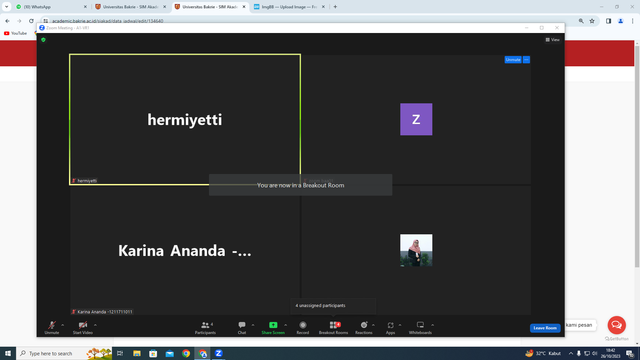
Task: Click the Chrome address bar URL
Action: pos(108,21)
